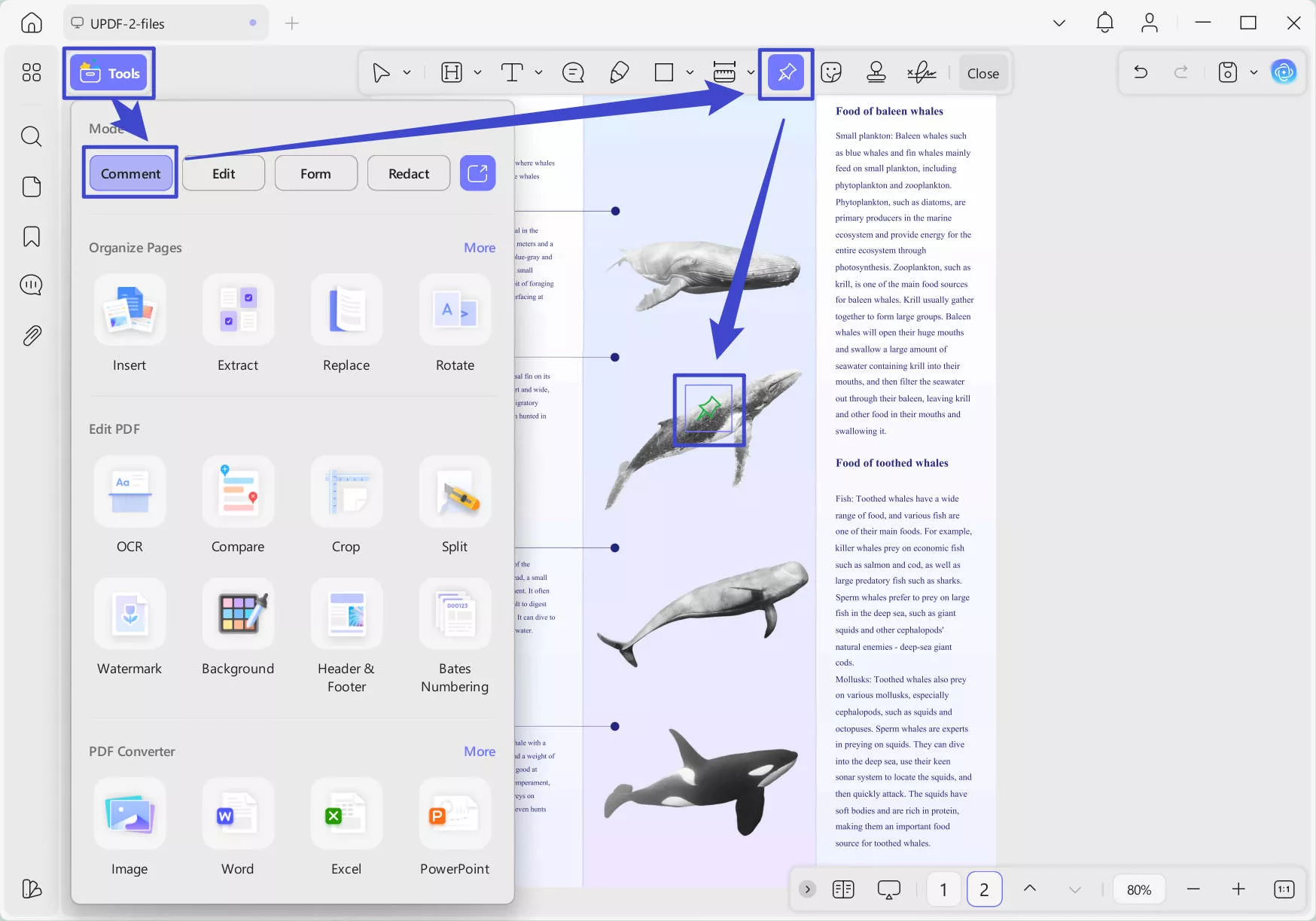Click More under Organize Pages
Screen dimensions: 1316x921
click(480, 247)
